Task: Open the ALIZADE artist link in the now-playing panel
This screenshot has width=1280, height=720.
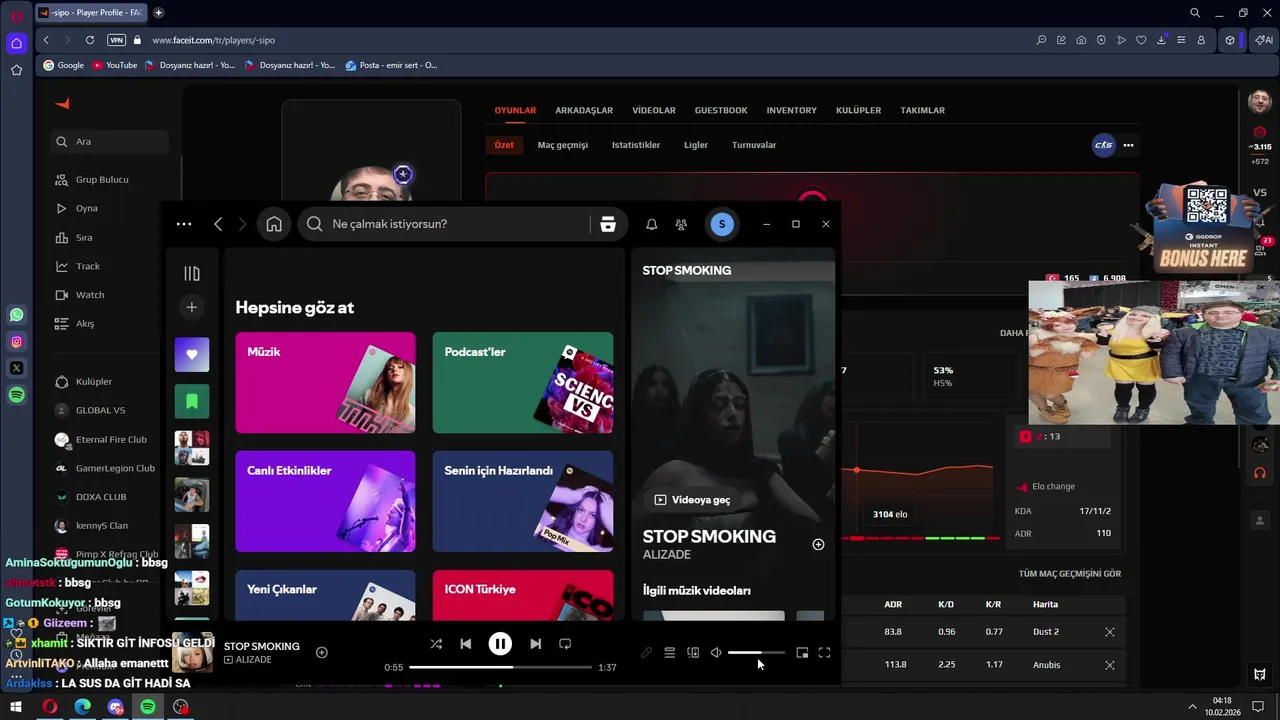Action: click(x=667, y=555)
